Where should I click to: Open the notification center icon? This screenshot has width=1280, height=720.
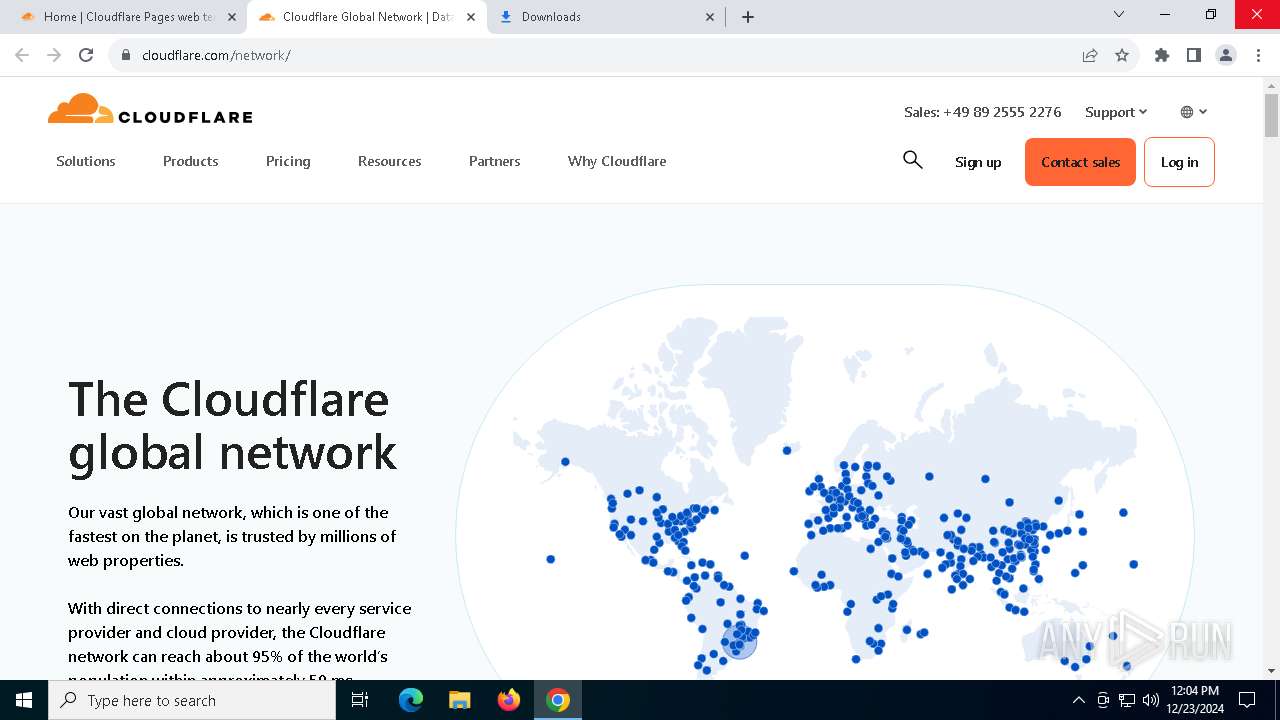coord(1247,700)
